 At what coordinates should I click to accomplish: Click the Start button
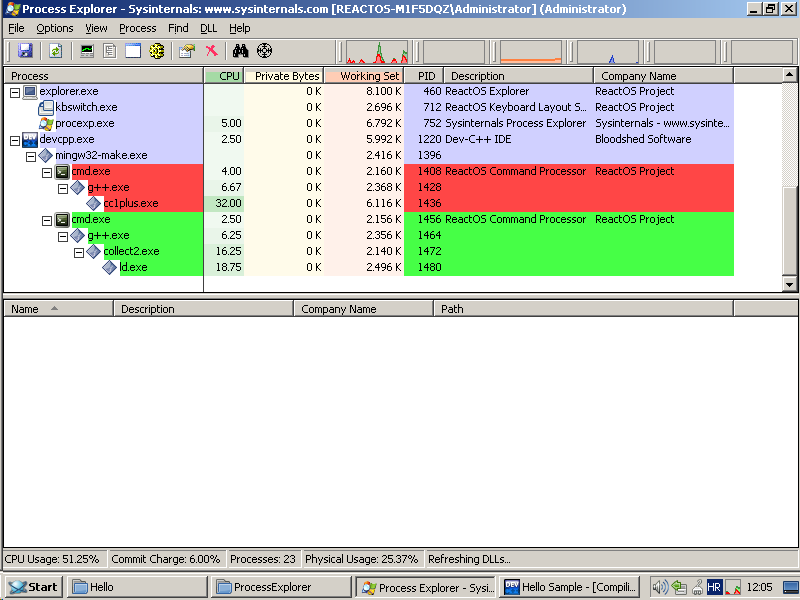tap(34, 587)
